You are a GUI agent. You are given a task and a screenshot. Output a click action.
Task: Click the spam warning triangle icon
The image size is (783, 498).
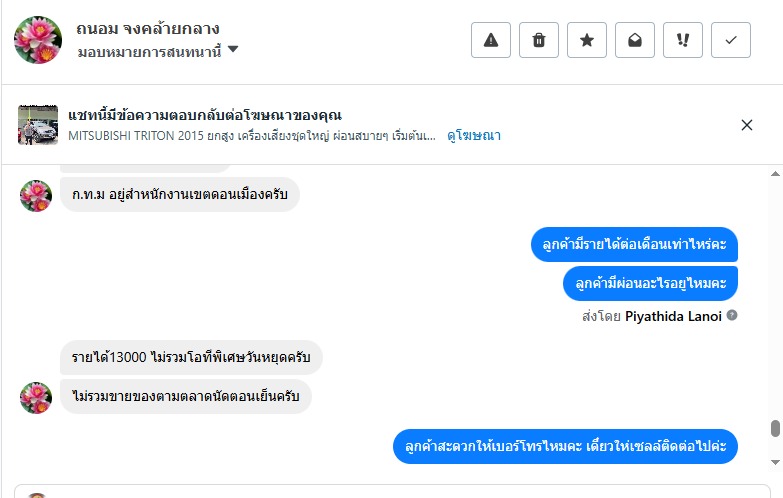(x=490, y=40)
